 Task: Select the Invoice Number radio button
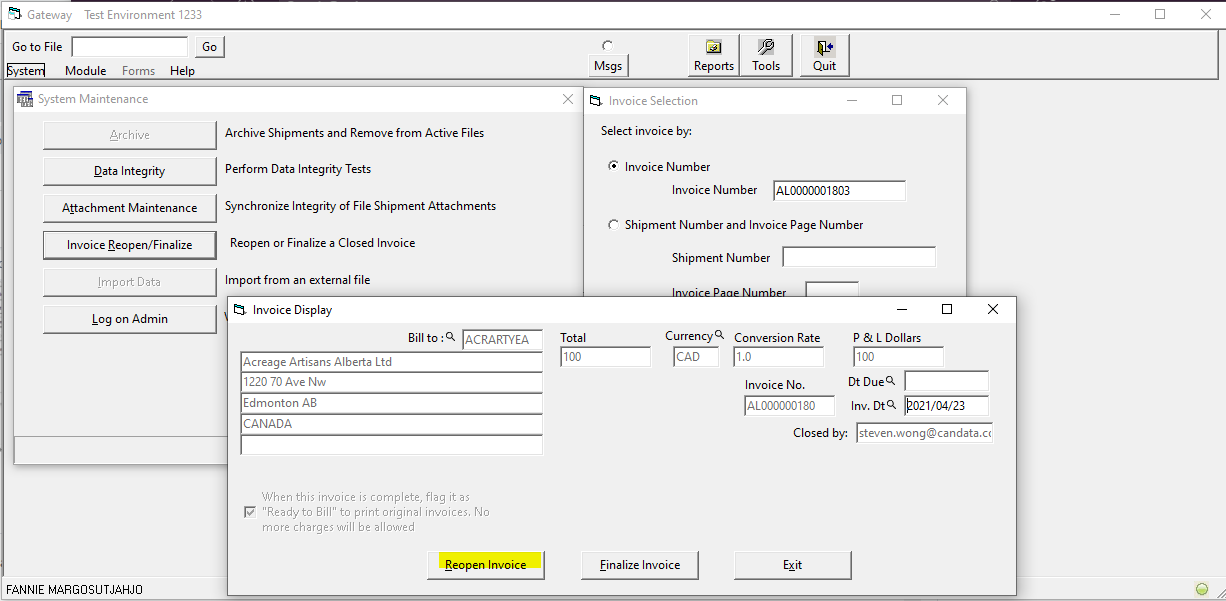[614, 167]
